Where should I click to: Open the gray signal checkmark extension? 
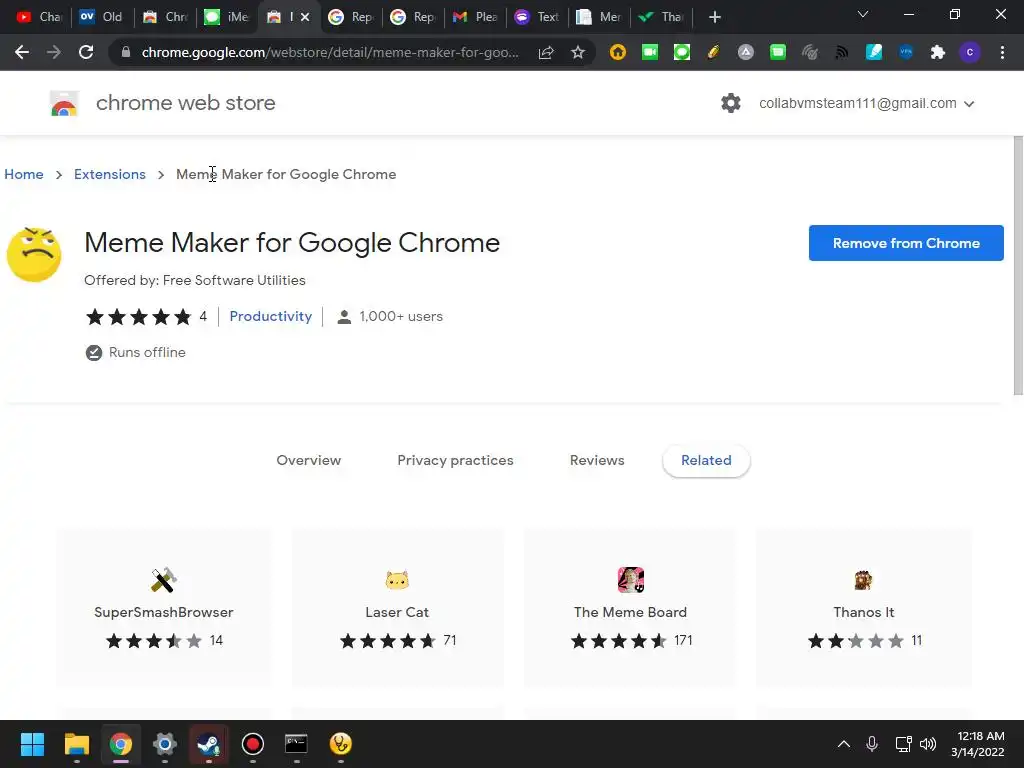(x=809, y=52)
